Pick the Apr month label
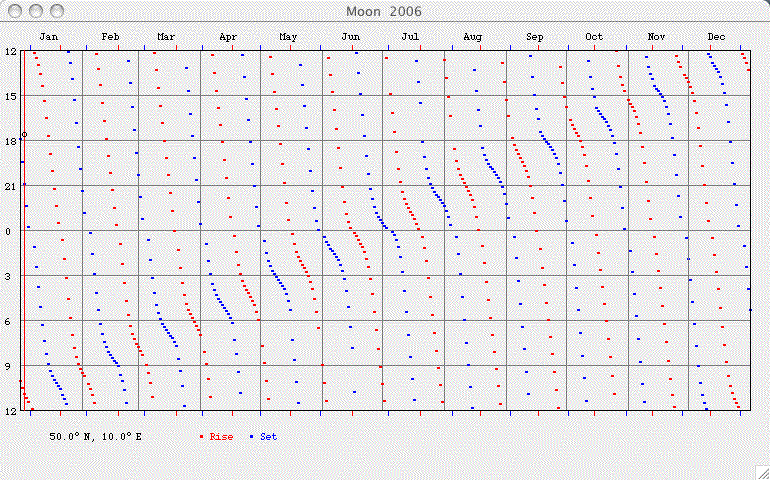The height and width of the screenshot is (480, 770). point(228,37)
